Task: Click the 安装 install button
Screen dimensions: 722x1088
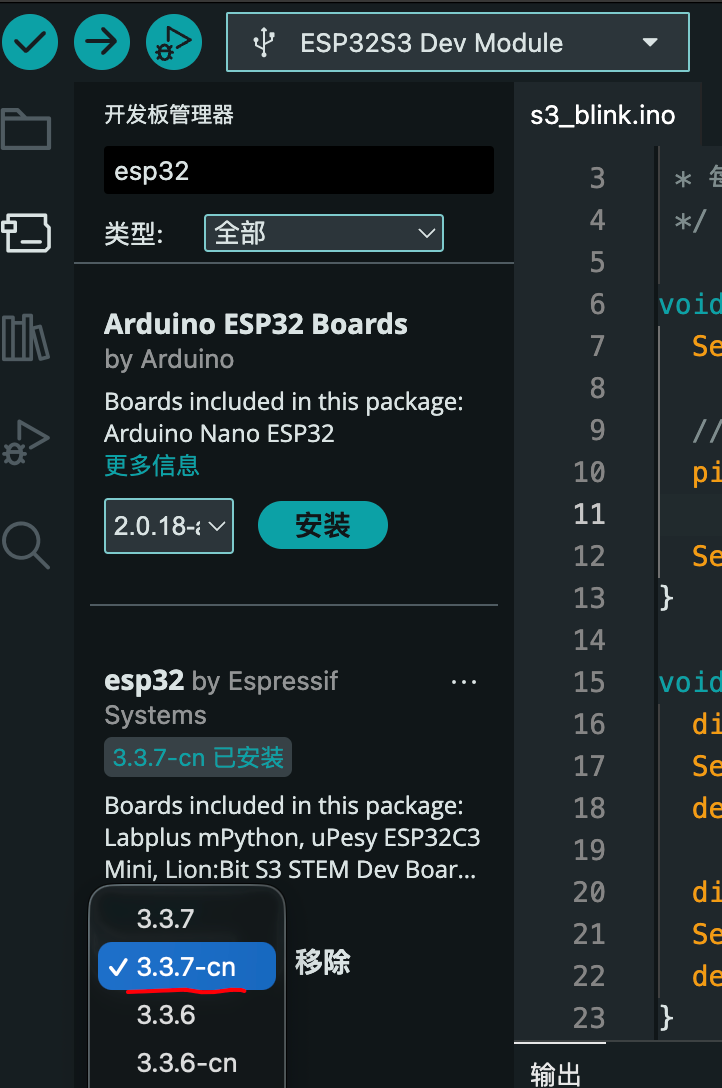Action: click(323, 525)
